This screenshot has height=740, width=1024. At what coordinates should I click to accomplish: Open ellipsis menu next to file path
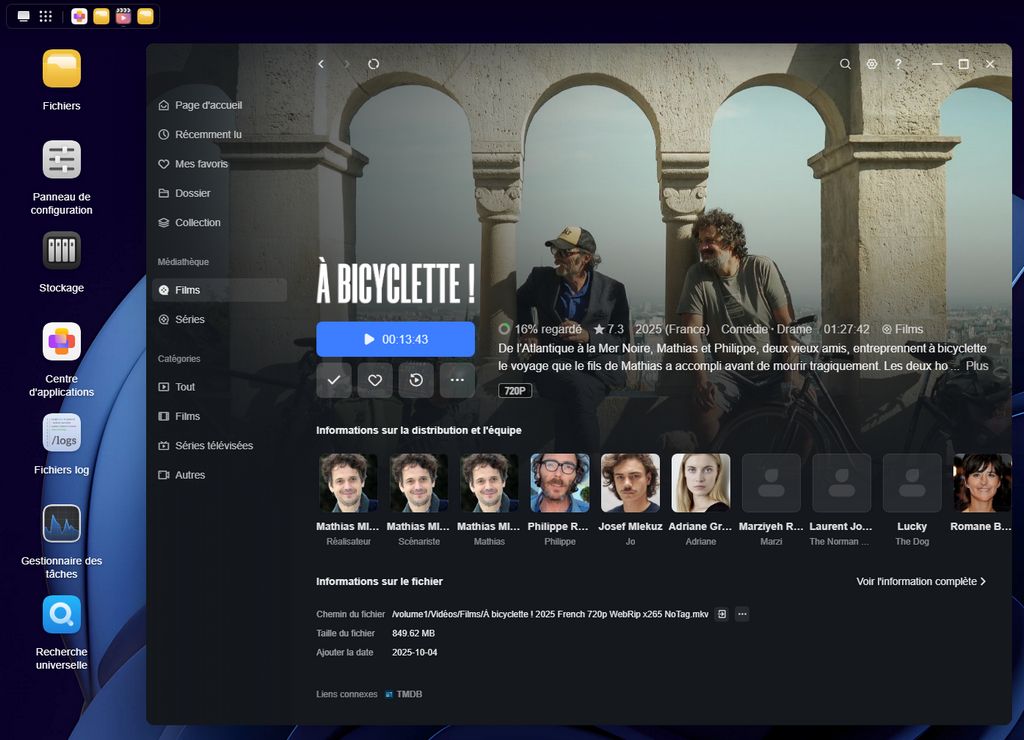(742, 614)
